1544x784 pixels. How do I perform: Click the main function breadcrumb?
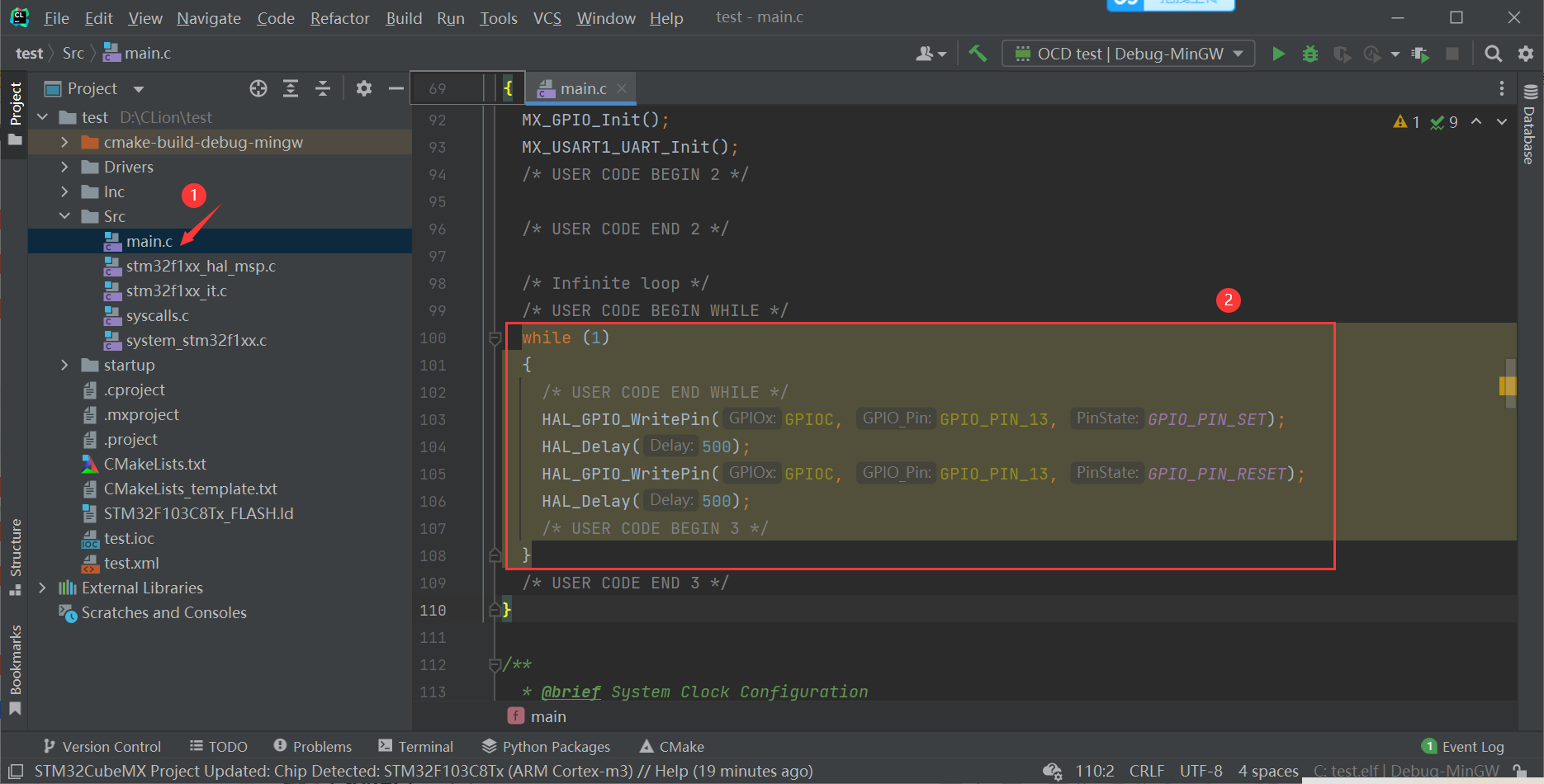click(x=538, y=716)
